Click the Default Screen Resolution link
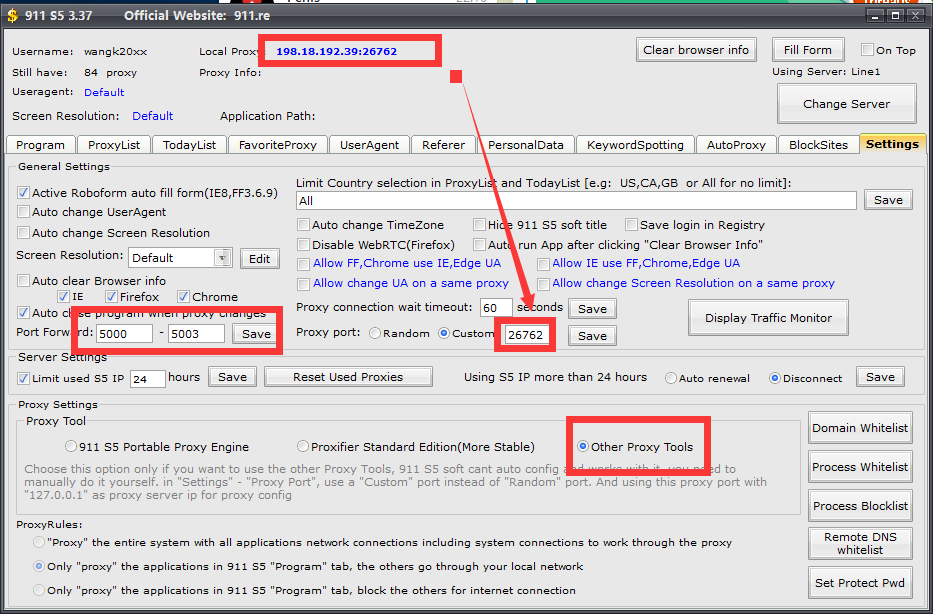933x614 pixels. coord(152,116)
